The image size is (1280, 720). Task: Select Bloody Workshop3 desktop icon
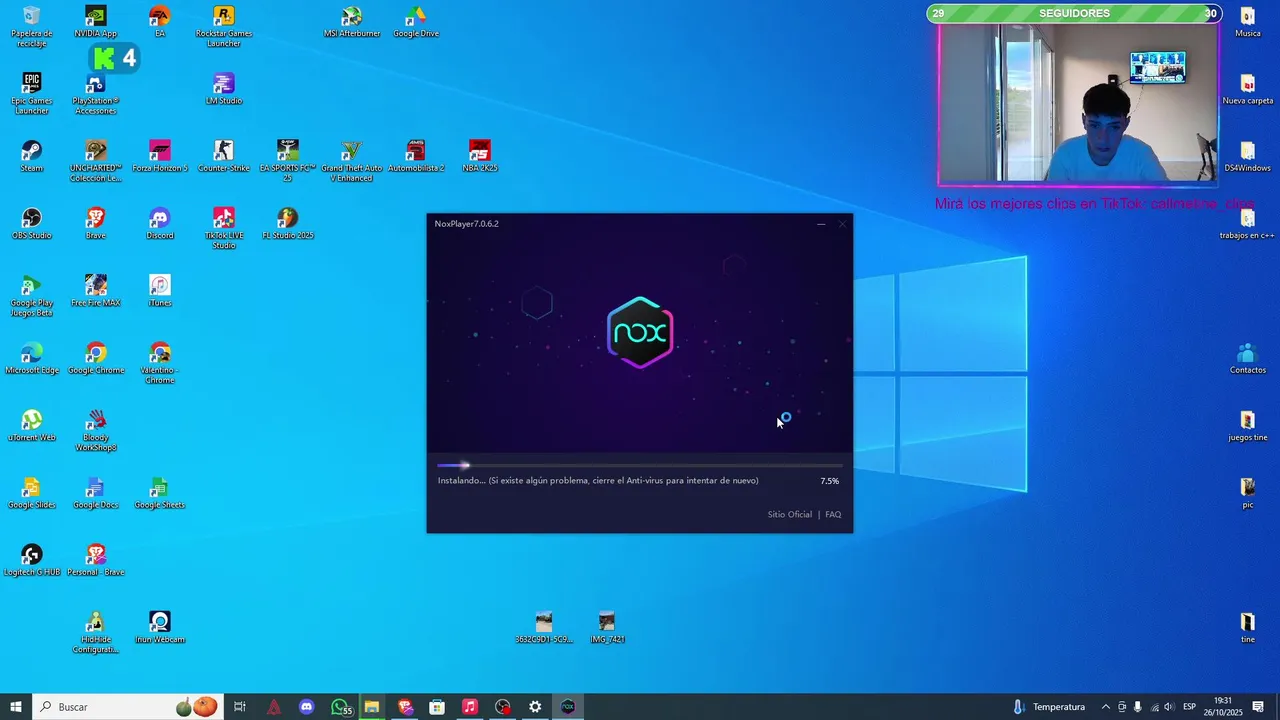pos(96,430)
